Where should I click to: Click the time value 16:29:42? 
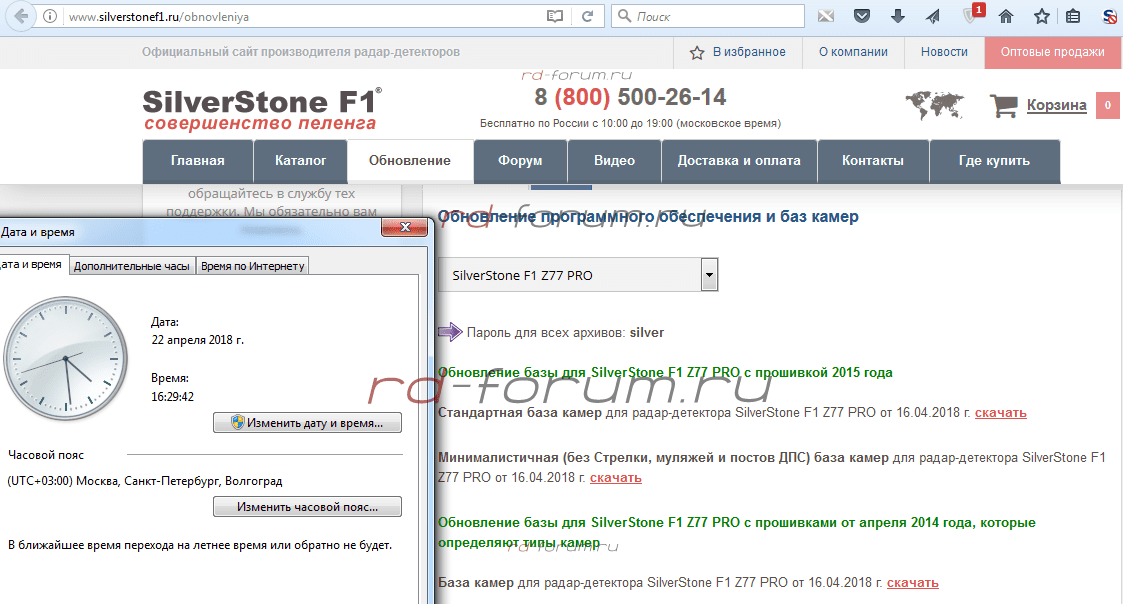(172, 396)
